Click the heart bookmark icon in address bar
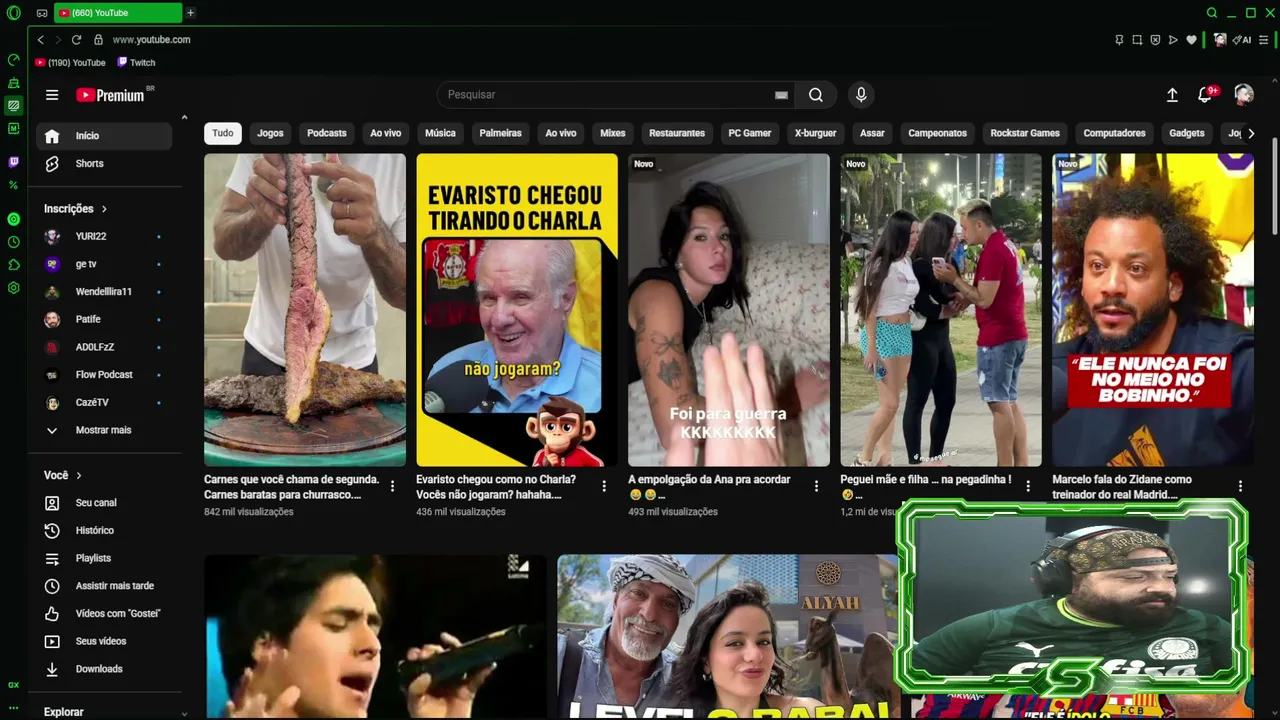1280x720 pixels. [1191, 40]
